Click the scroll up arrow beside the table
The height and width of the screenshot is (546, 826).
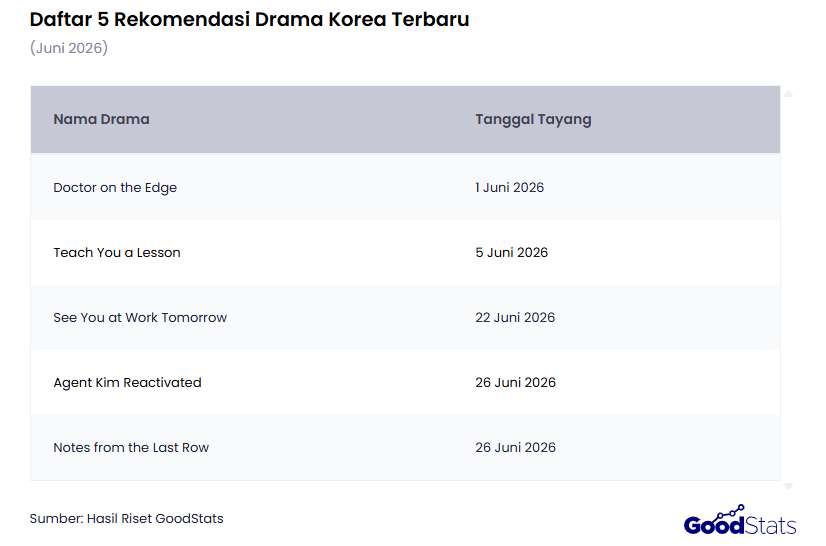coord(788,94)
